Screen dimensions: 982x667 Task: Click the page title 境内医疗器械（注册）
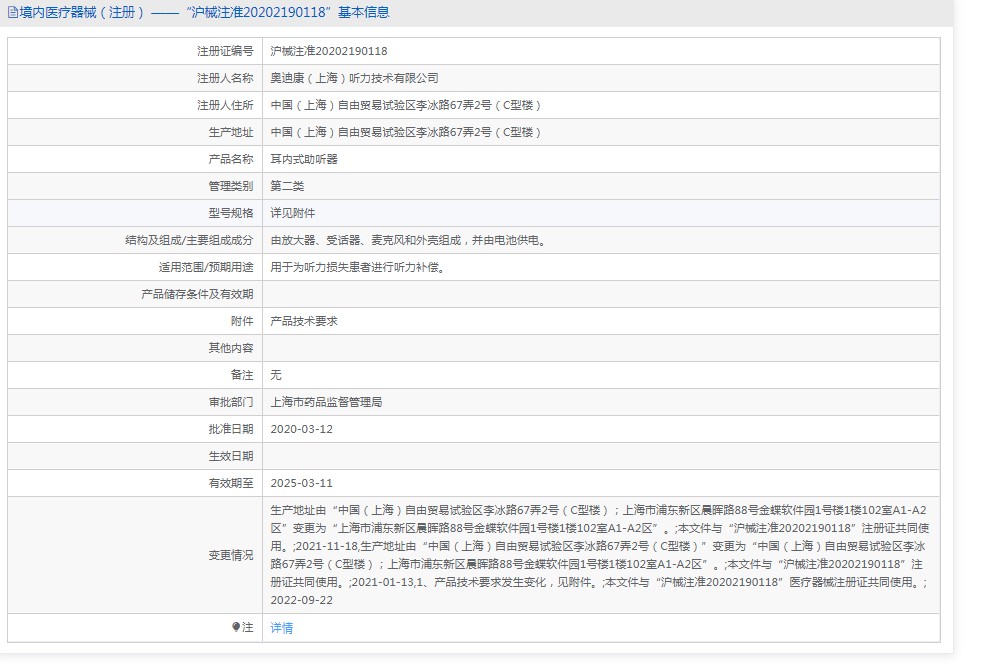82,13
